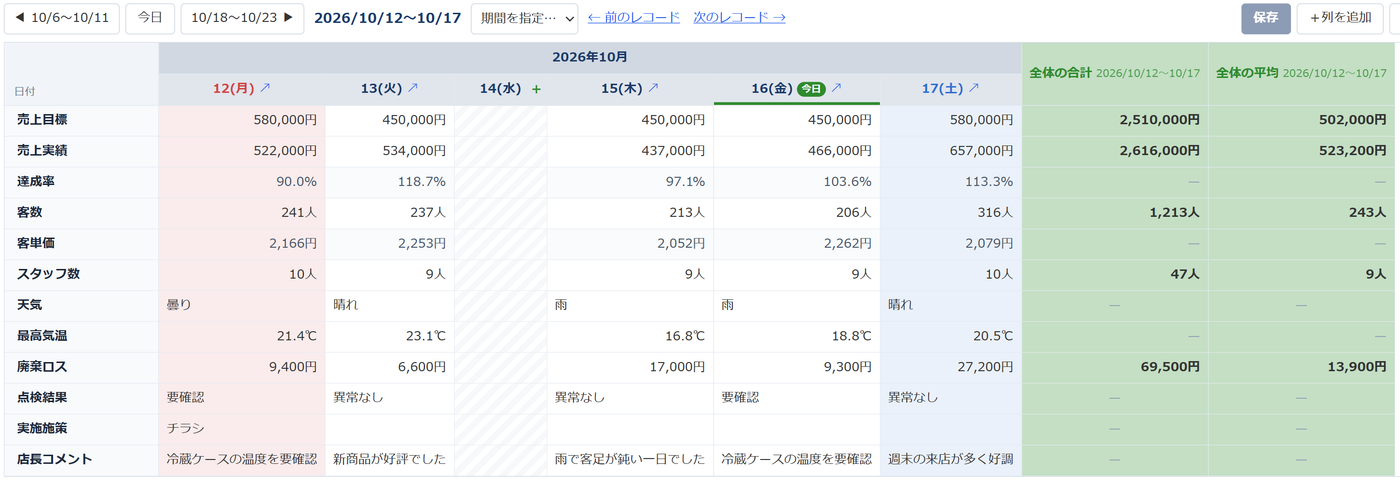Click the 今日 button
The image size is (1400, 480).
pyautogui.click(x=150, y=18)
